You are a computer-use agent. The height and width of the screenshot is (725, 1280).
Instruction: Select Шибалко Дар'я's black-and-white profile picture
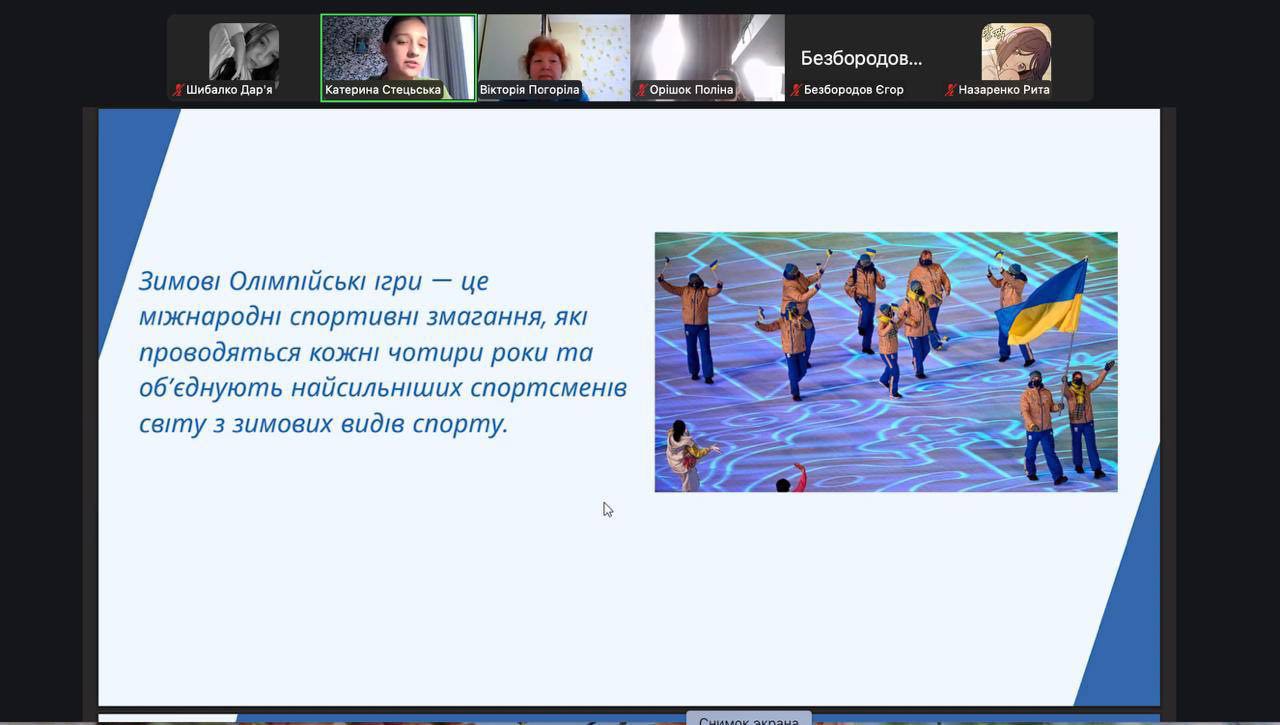click(x=243, y=50)
